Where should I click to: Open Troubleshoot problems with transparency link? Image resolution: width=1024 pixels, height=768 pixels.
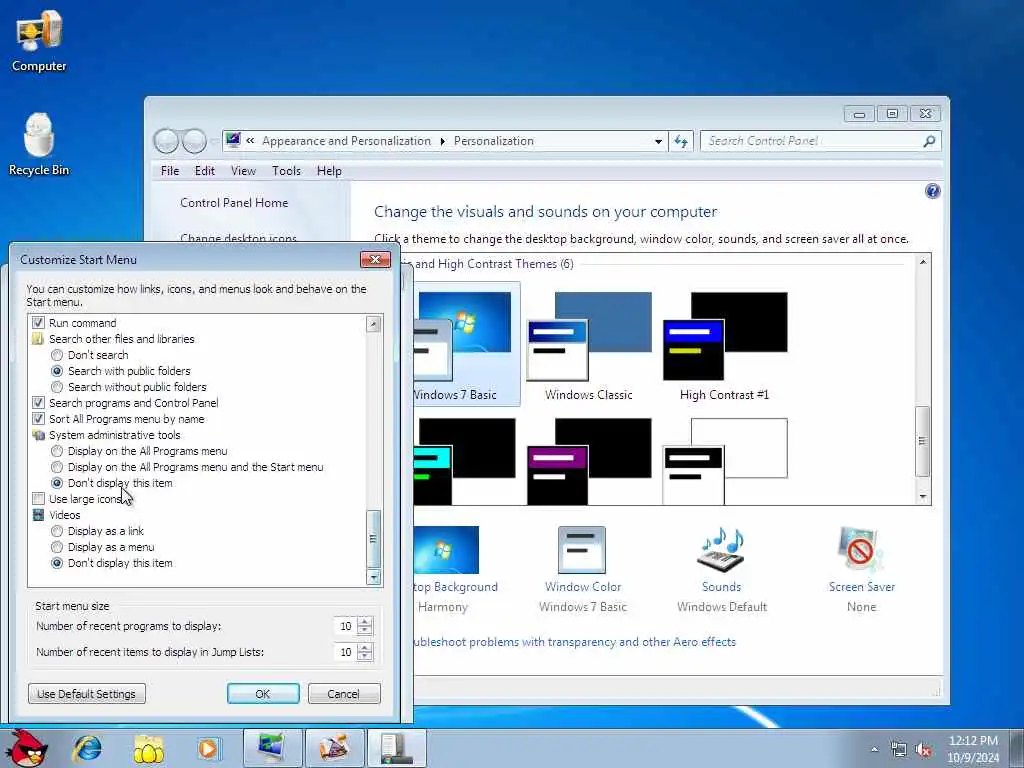point(574,642)
